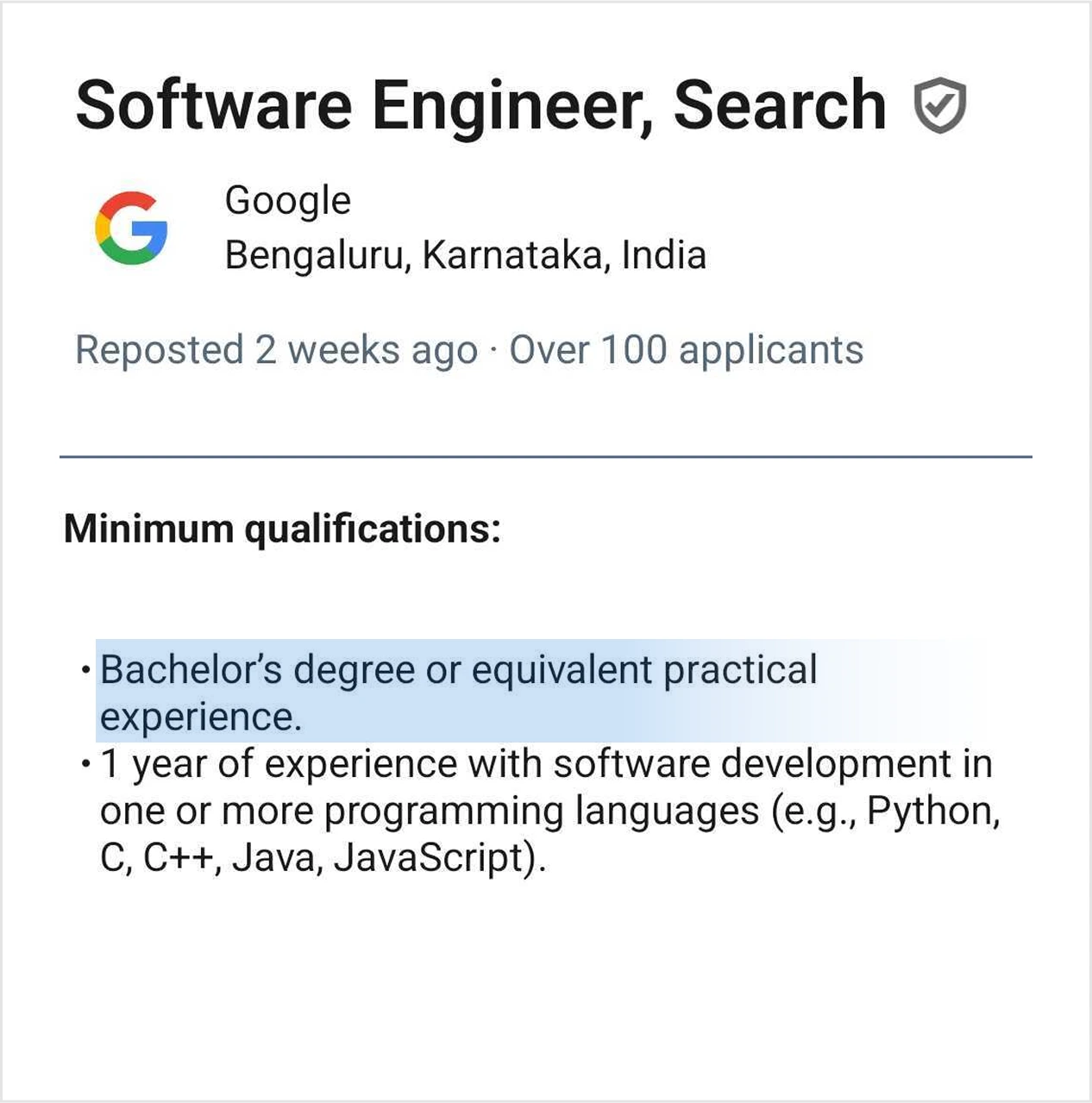Click the bullet dot before 1 year
1092x1103 pixels.
tap(85, 764)
